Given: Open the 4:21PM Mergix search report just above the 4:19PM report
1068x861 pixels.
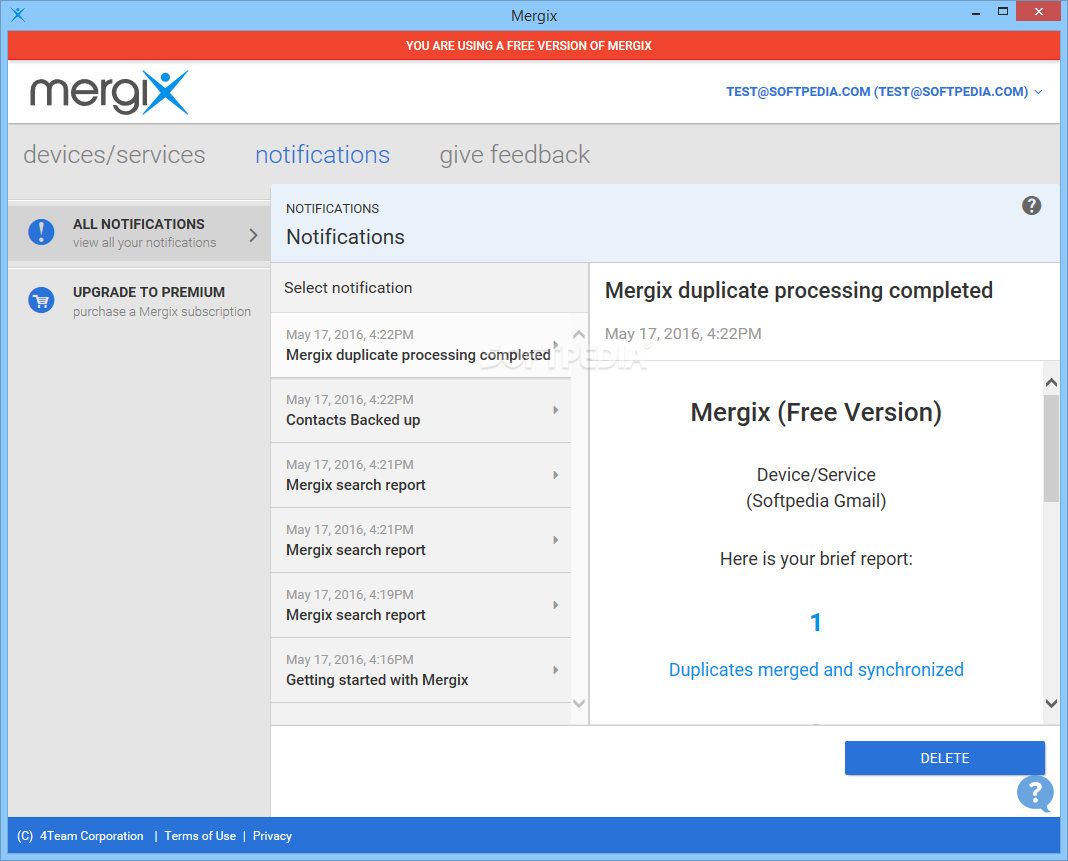Looking at the screenshot, I should click(420, 540).
